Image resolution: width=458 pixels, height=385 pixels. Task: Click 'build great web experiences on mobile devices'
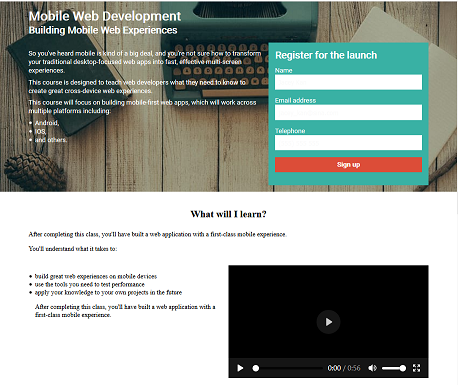tap(96, 276)
